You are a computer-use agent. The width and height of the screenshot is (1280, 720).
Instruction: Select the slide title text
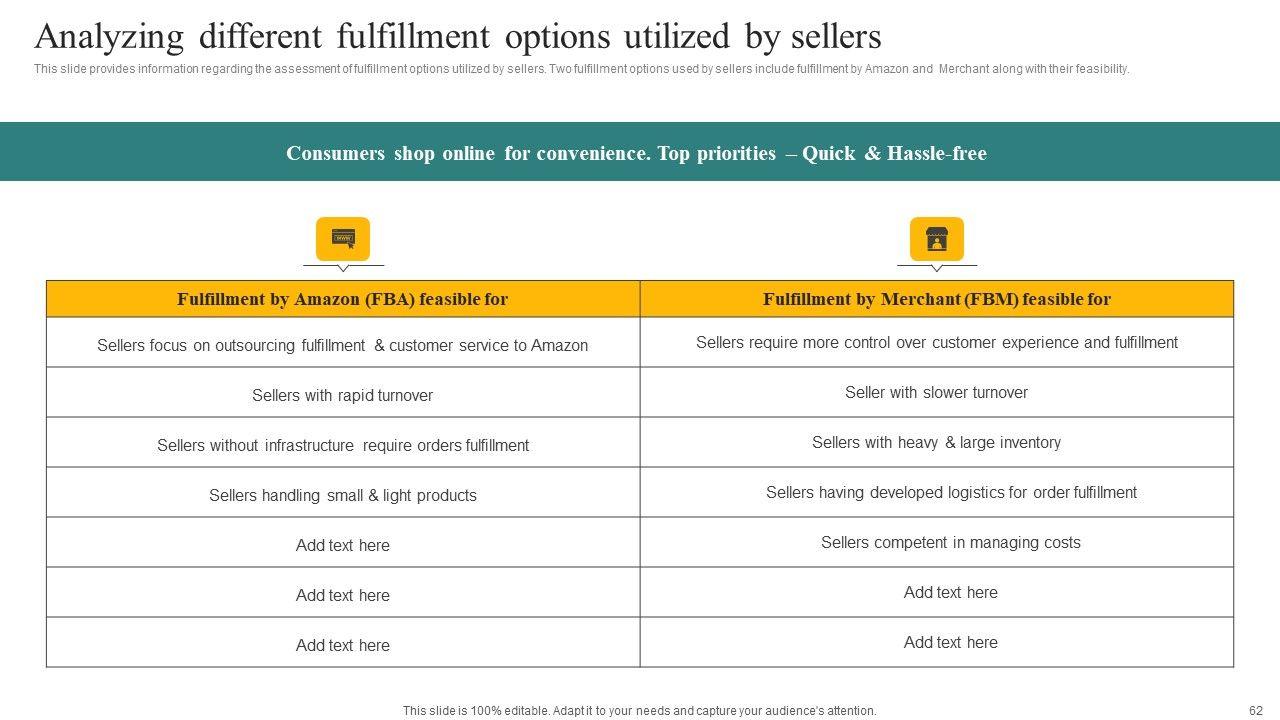458,37
